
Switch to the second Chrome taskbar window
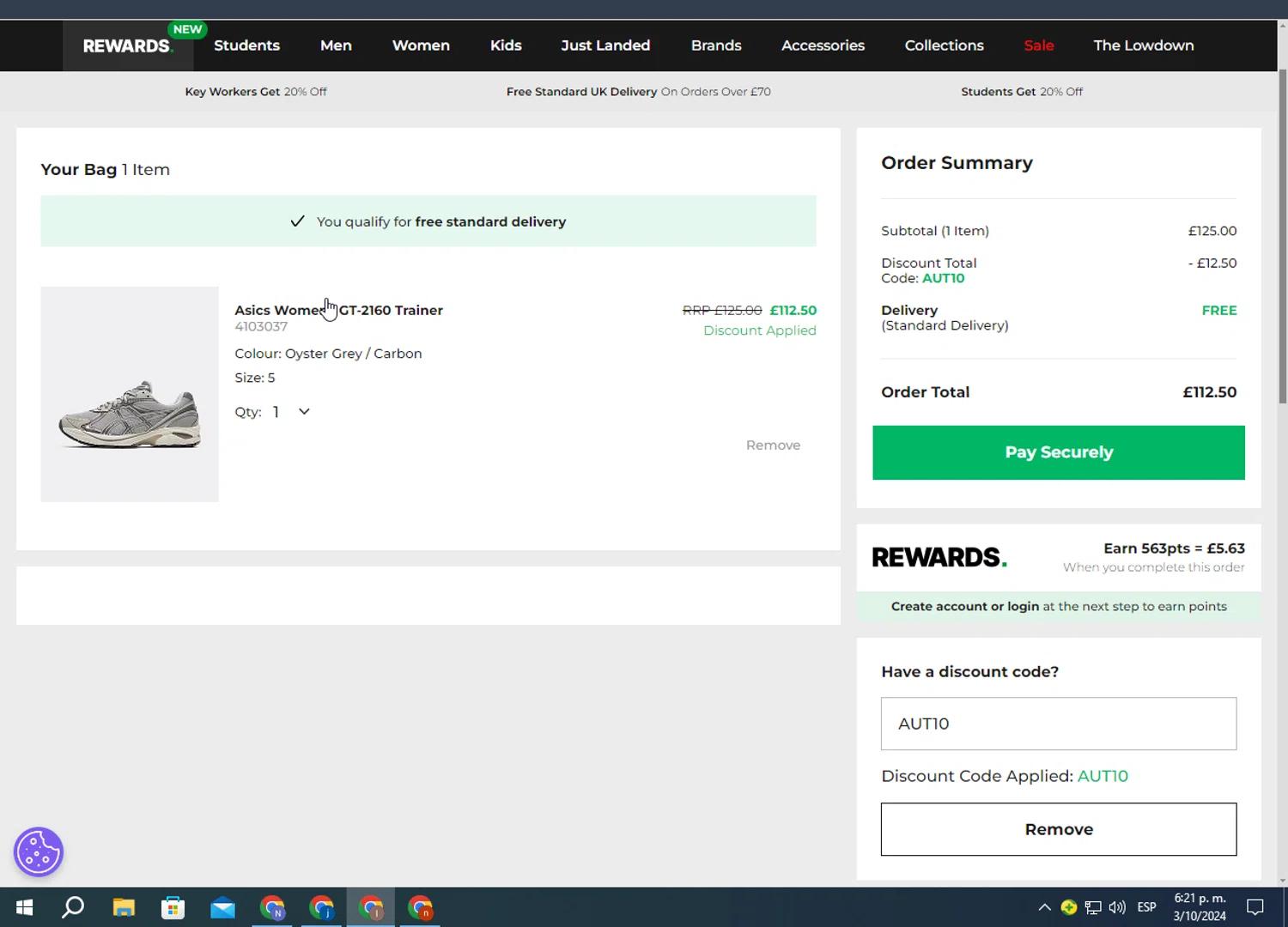click(x=322, y=907)
